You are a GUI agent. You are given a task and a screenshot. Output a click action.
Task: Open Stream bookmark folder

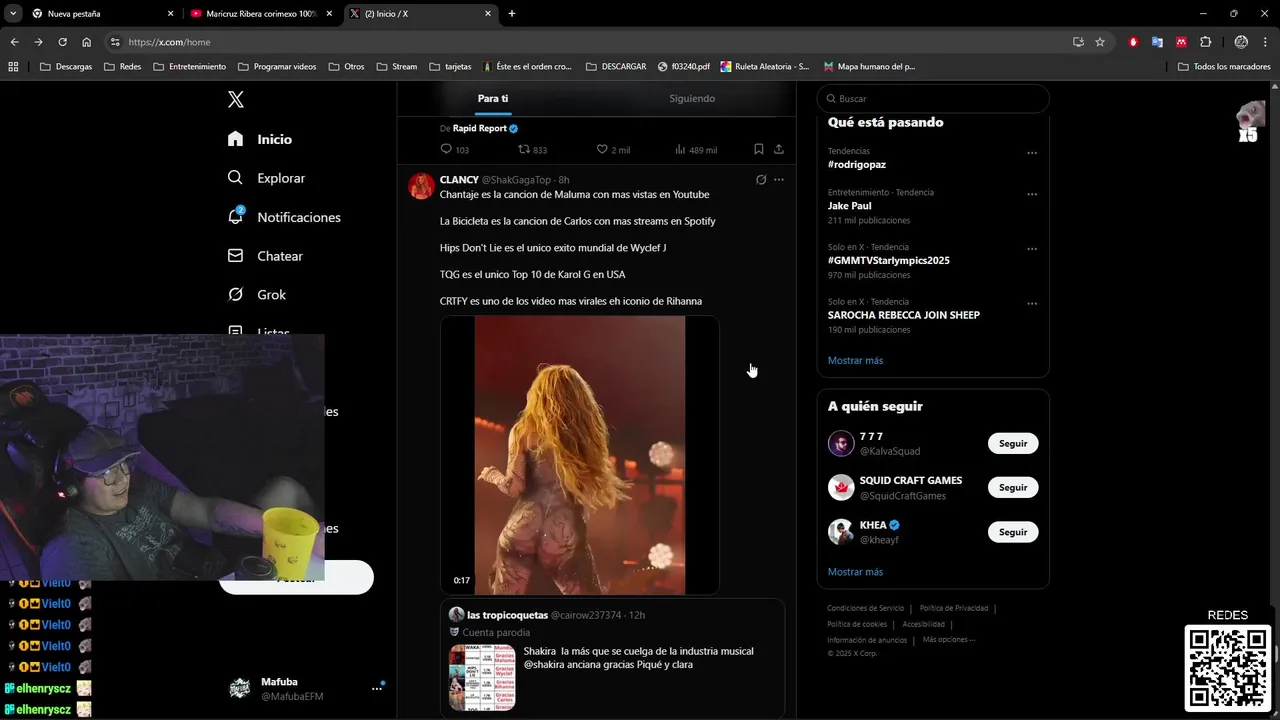(x=397, y=66)
